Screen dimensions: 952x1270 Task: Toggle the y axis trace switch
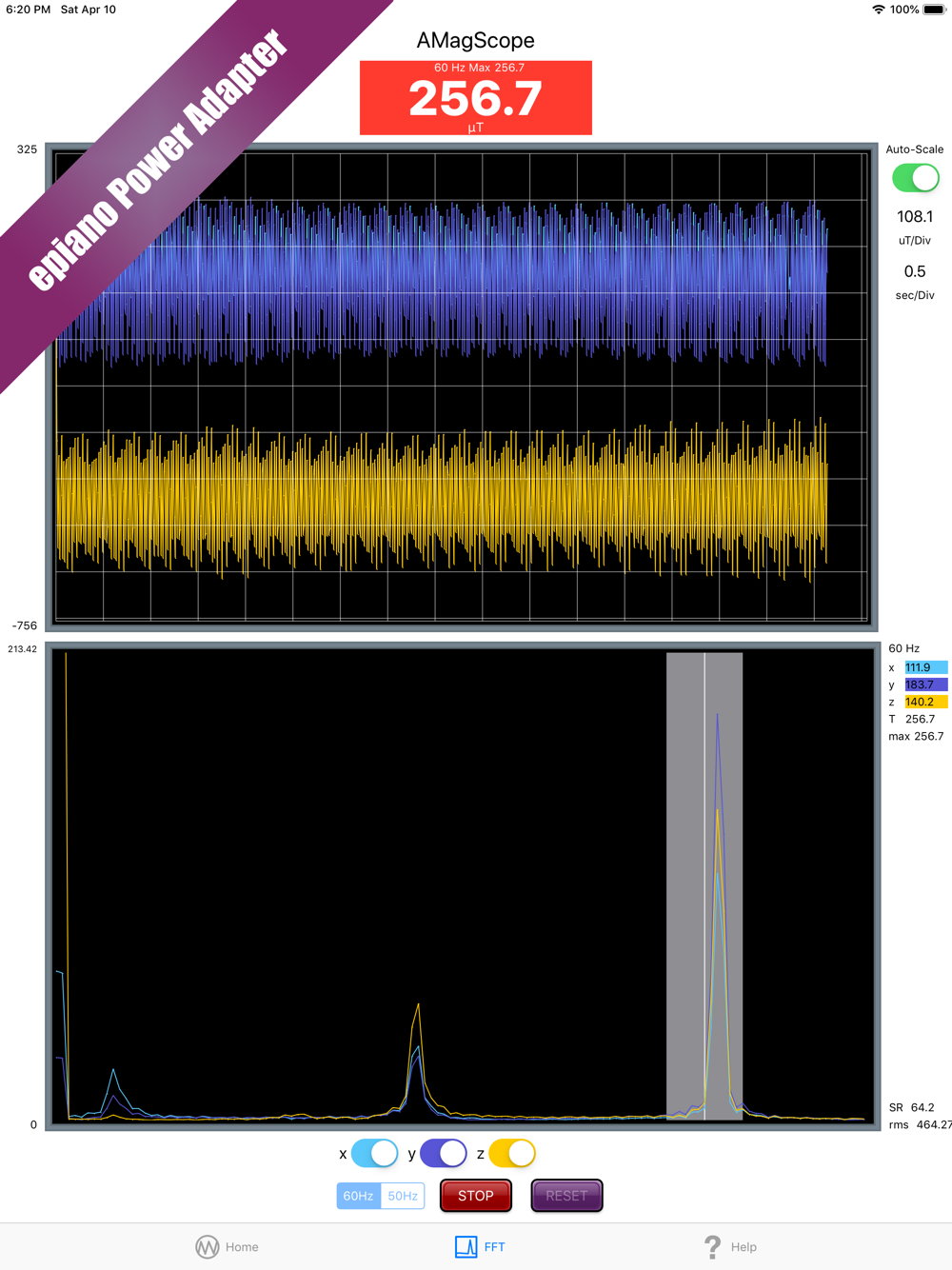coord(443,1153)
